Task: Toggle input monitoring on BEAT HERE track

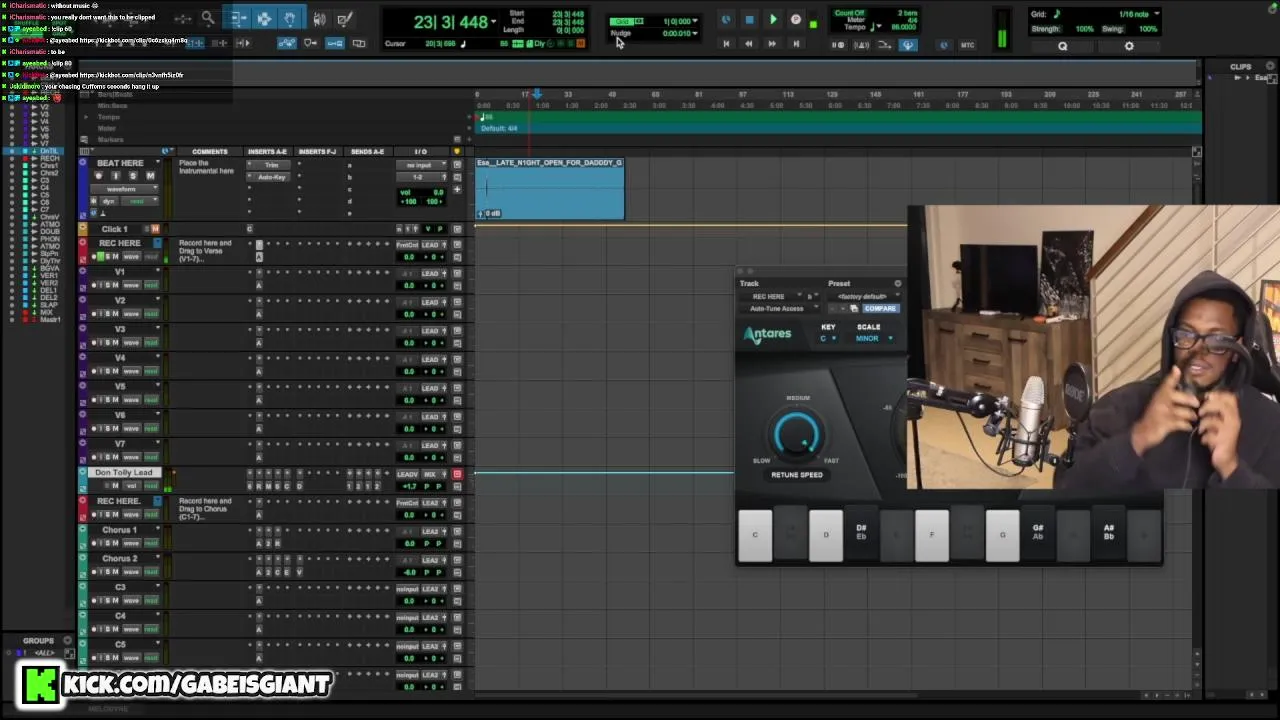Action: [115, 176]
